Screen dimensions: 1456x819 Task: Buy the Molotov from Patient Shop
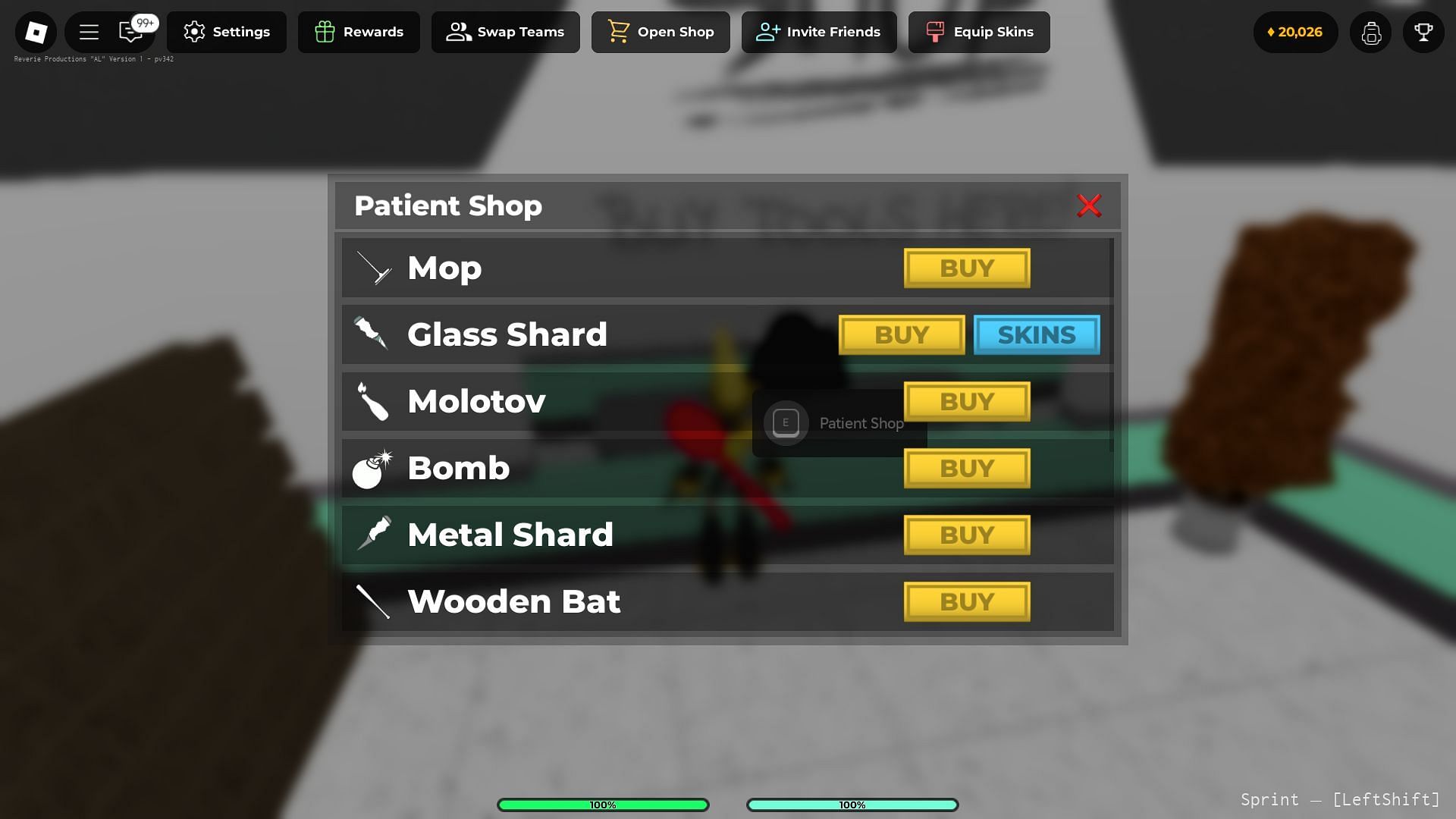click(x=966, y=401)
